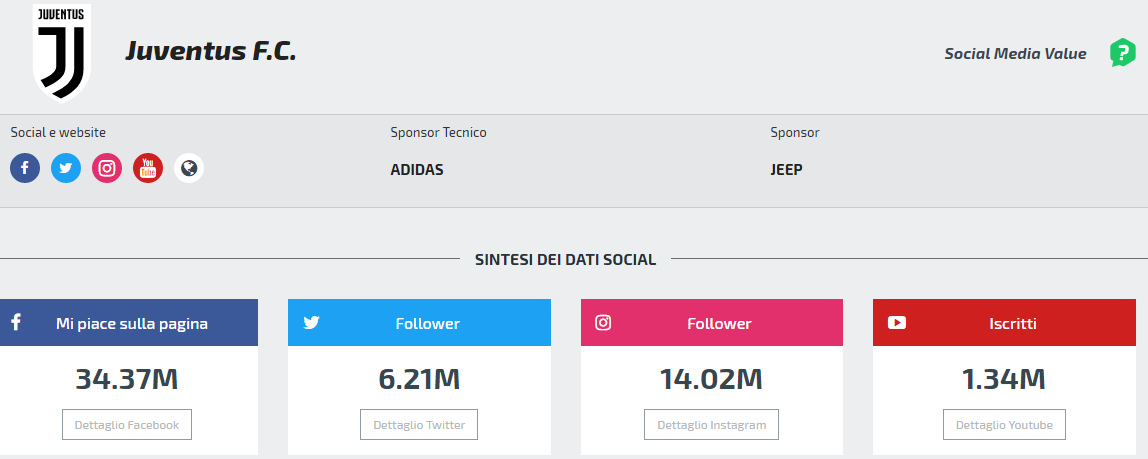Open Juventus Twitter profile icon
The image size is (1148, 459).
point(66,168)
